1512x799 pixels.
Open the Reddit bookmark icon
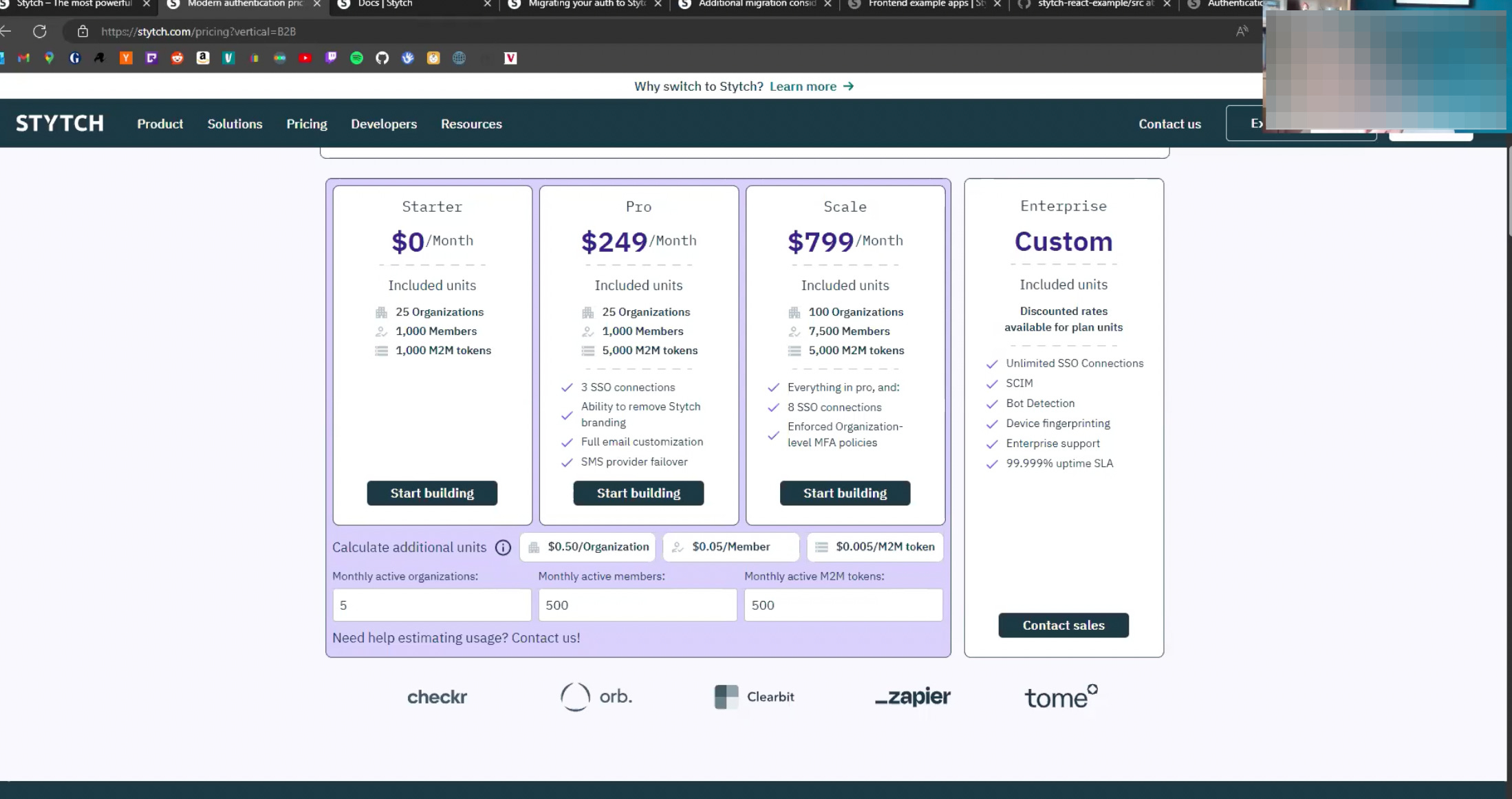tap(177, 58)
